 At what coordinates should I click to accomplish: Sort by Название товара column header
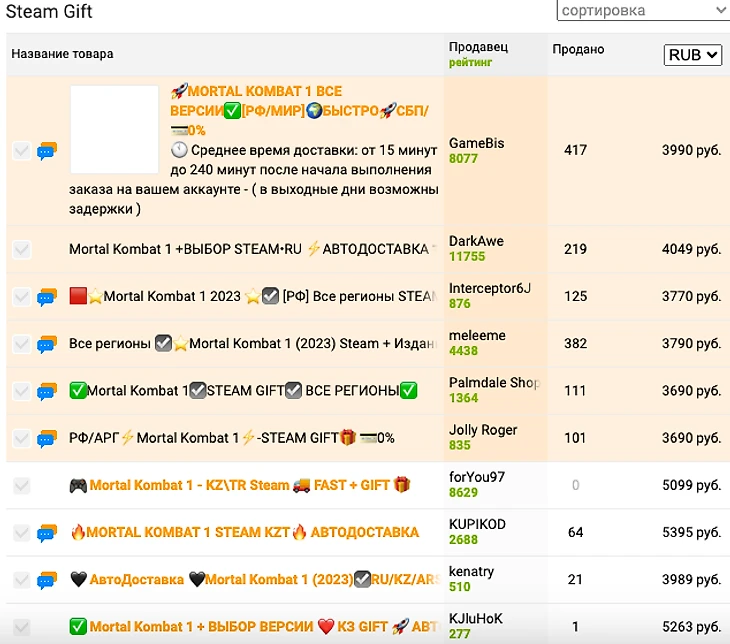click(62, 54)
